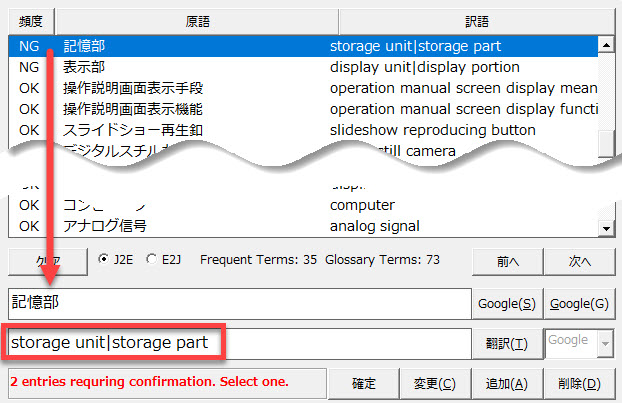Click the source term field 記憶部

pos(240,303)
